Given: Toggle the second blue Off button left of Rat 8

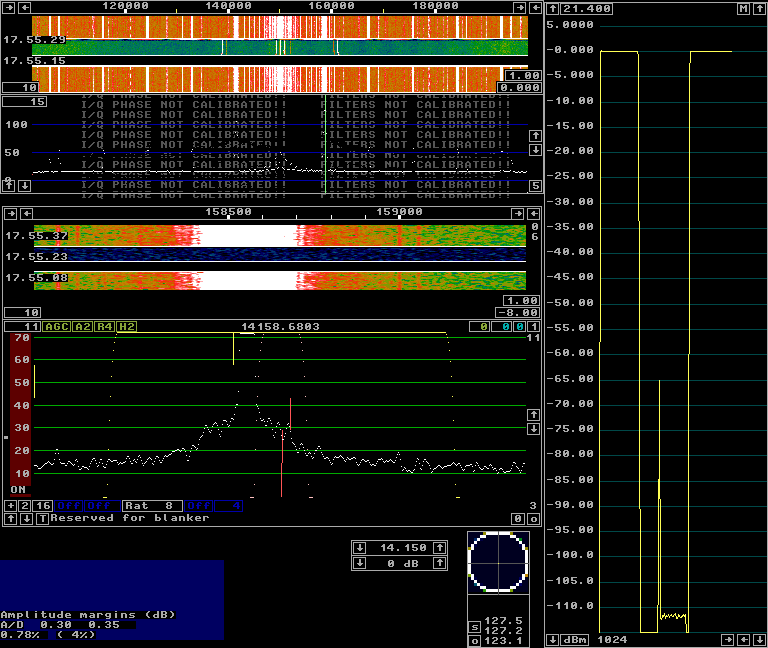Looking at the screenshot, I should click(x=102, y=505).
